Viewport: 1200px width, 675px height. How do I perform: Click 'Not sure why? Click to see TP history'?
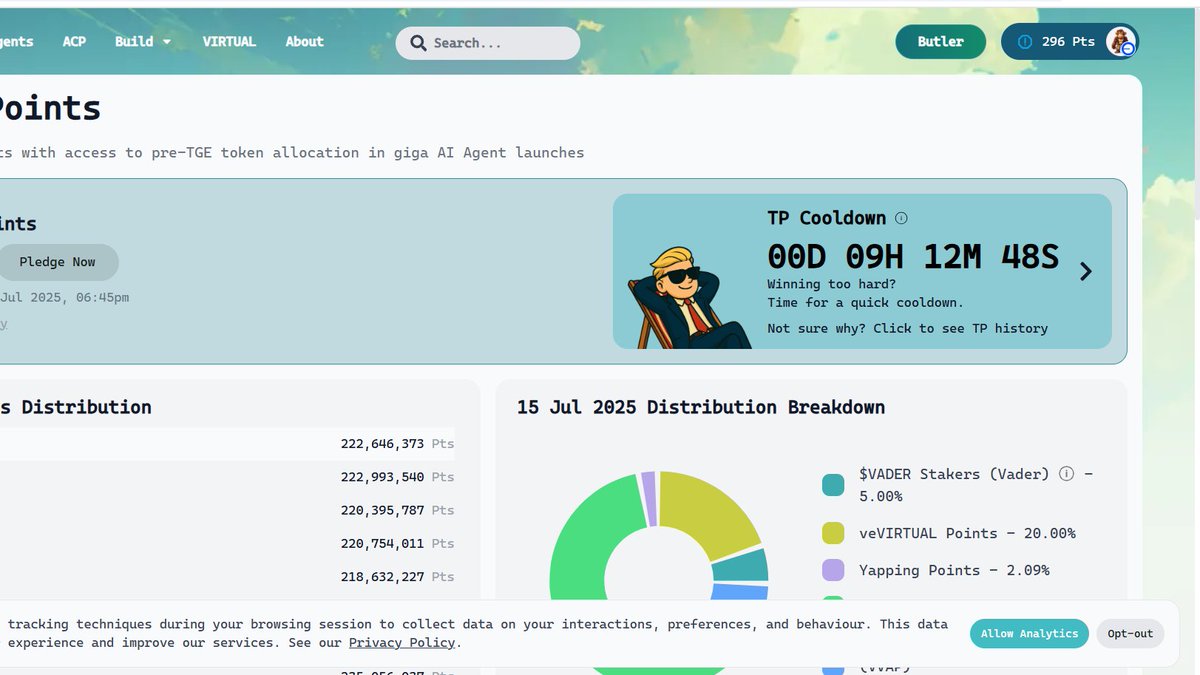tap(907, 328)
